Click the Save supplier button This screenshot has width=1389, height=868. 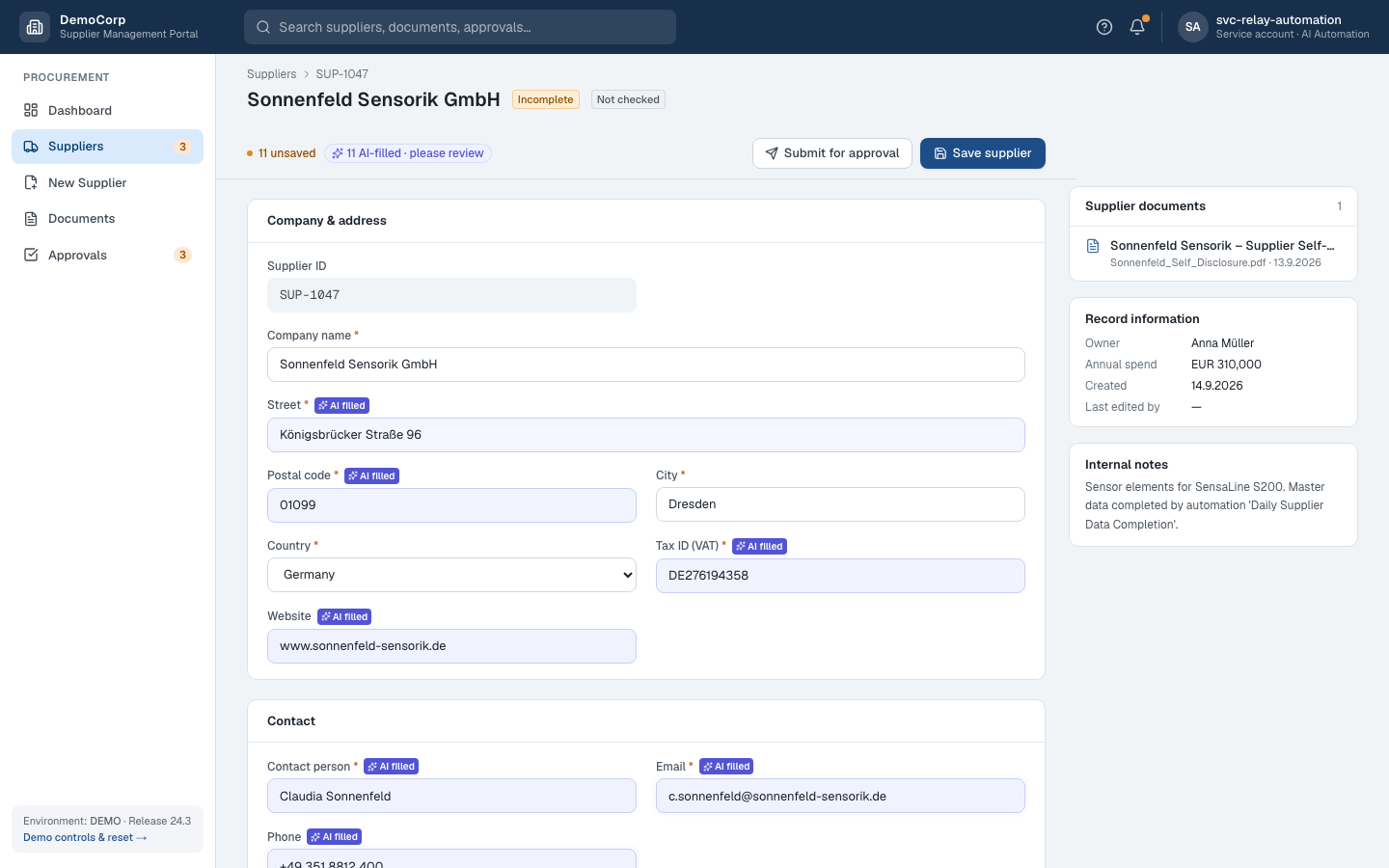(x=983, y=153)
